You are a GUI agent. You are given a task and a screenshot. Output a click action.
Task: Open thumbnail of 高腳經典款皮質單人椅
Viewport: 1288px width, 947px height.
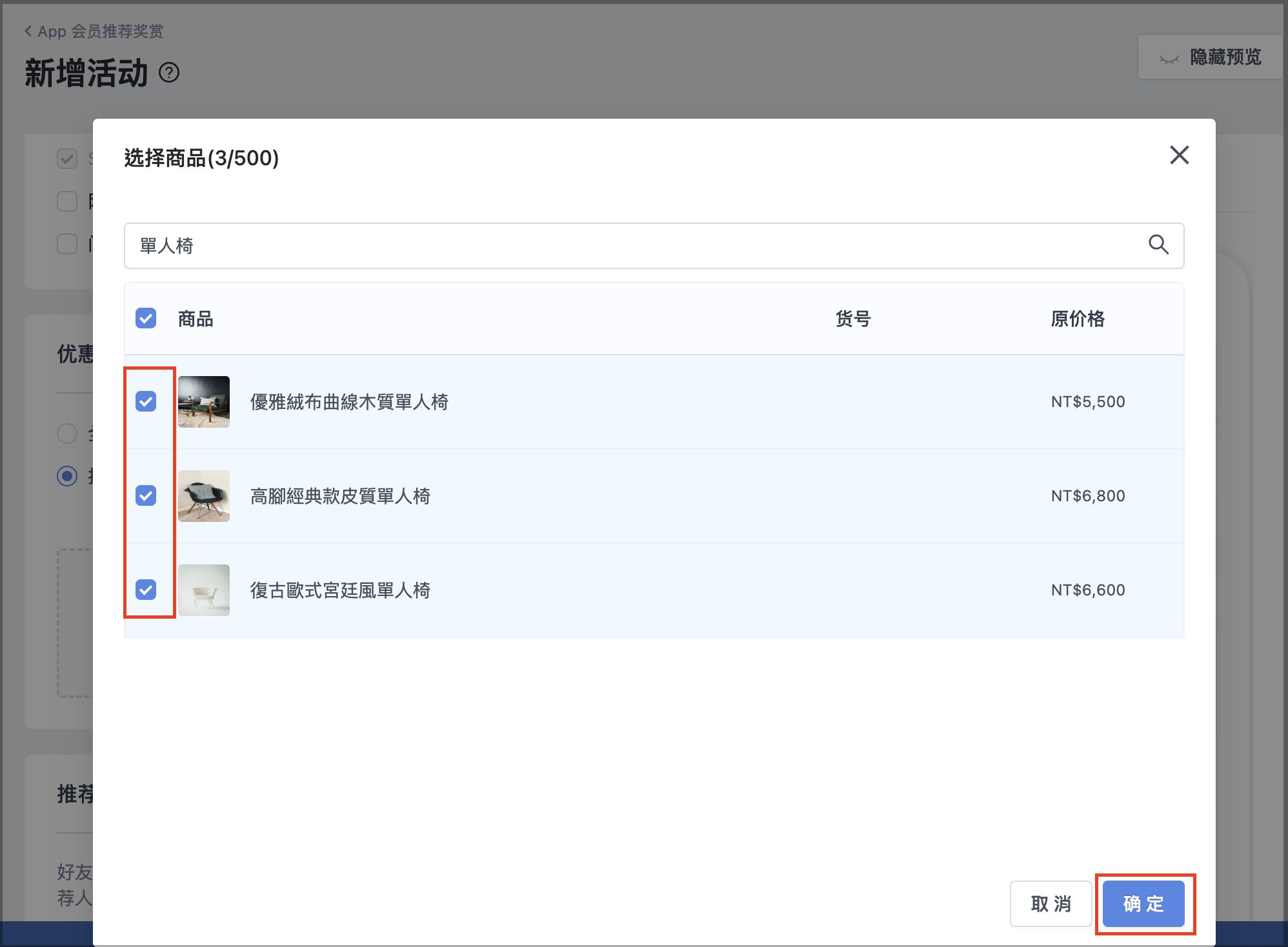coord(204,496)
